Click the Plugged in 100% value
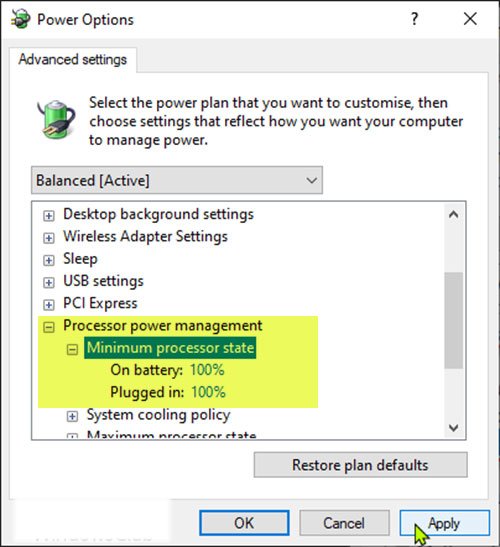Image resolution: width=500 pixels, height=547 pixels. (x=208, y=392)
